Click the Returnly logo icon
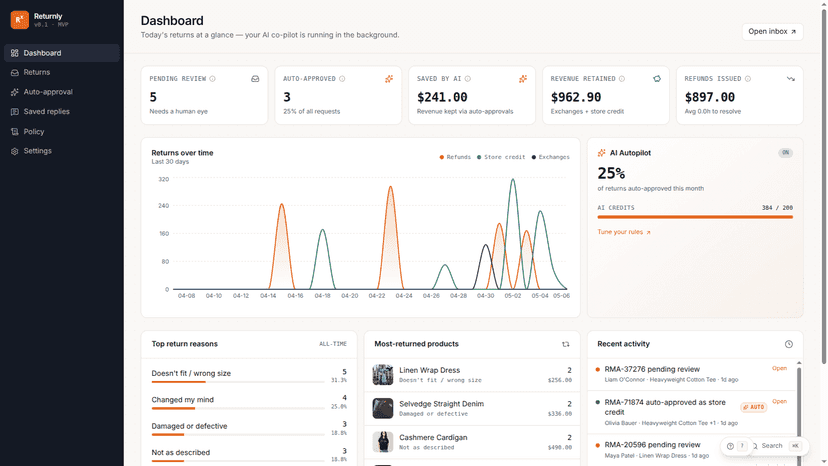The height and width of the screenshot is (466, 828). pyautogui.click(x=20, y=20)
